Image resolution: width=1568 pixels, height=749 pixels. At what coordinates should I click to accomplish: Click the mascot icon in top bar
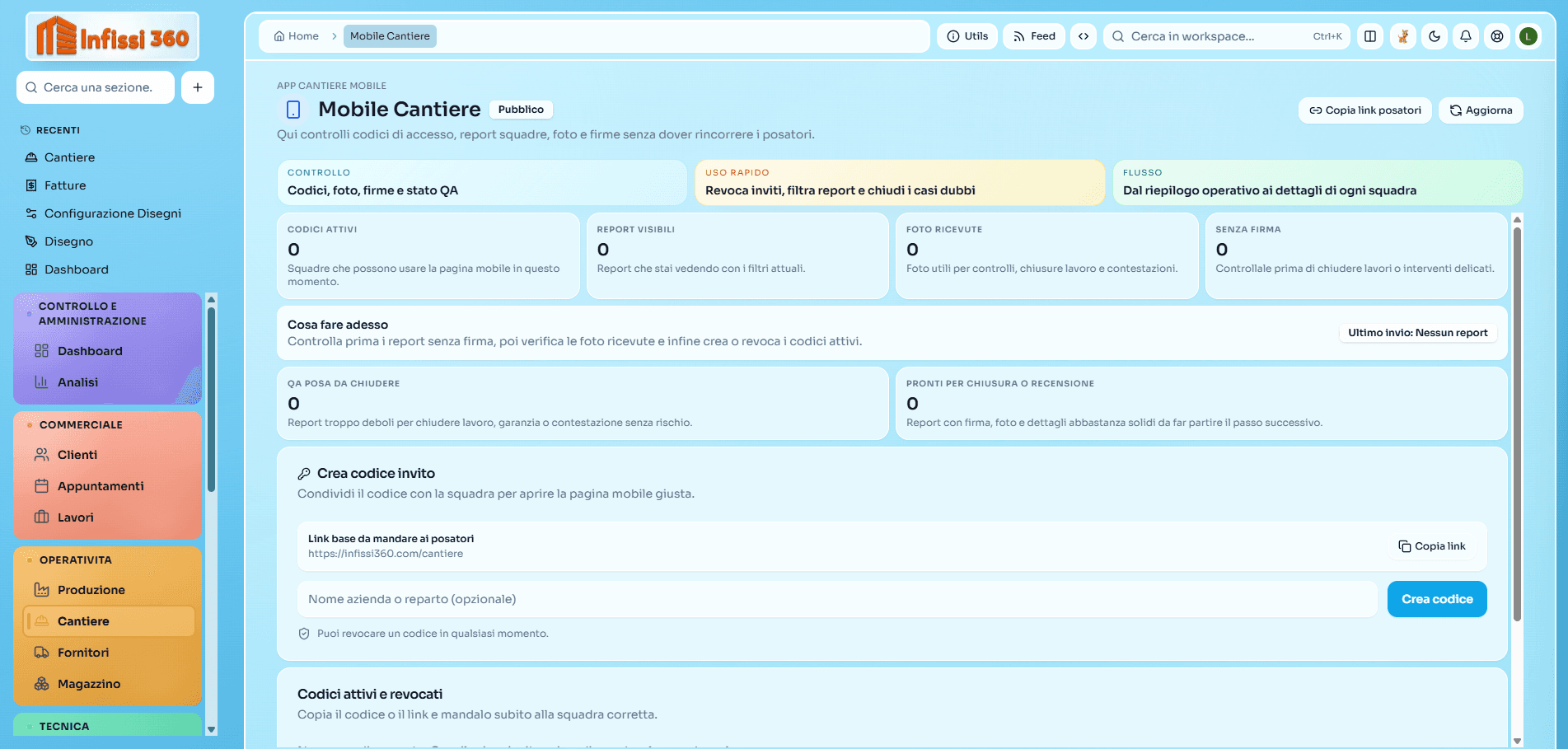click(x=1402, y=36)
